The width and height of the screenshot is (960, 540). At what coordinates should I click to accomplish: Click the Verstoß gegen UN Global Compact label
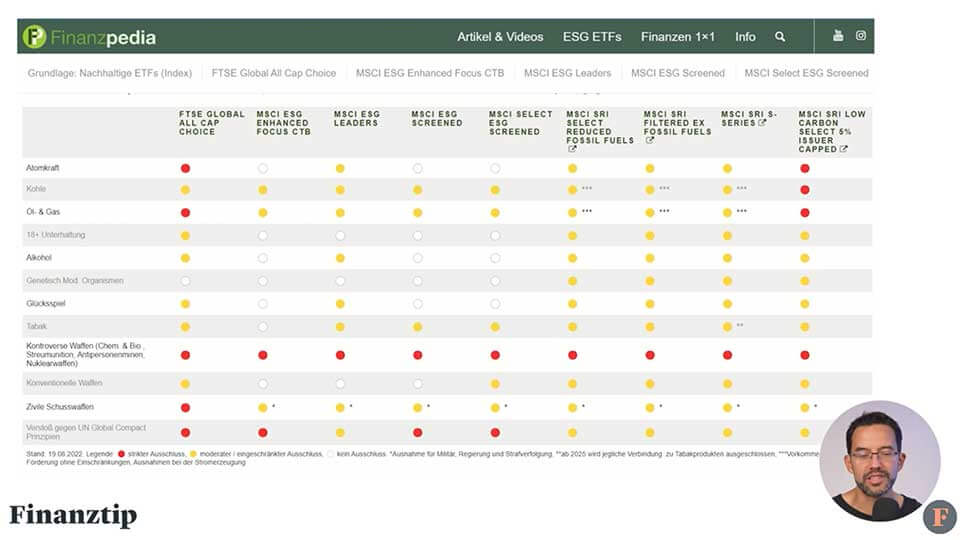86,432
